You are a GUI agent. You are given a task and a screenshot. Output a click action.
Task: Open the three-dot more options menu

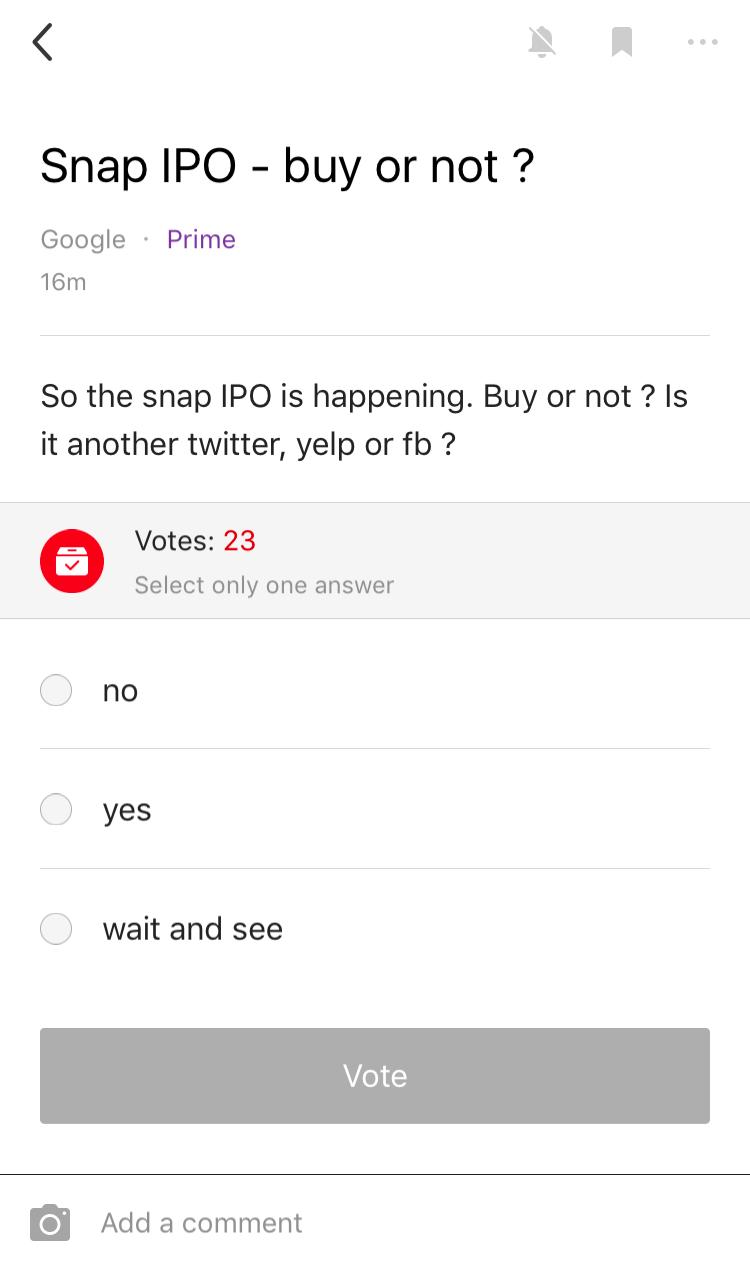click(702, 42)
